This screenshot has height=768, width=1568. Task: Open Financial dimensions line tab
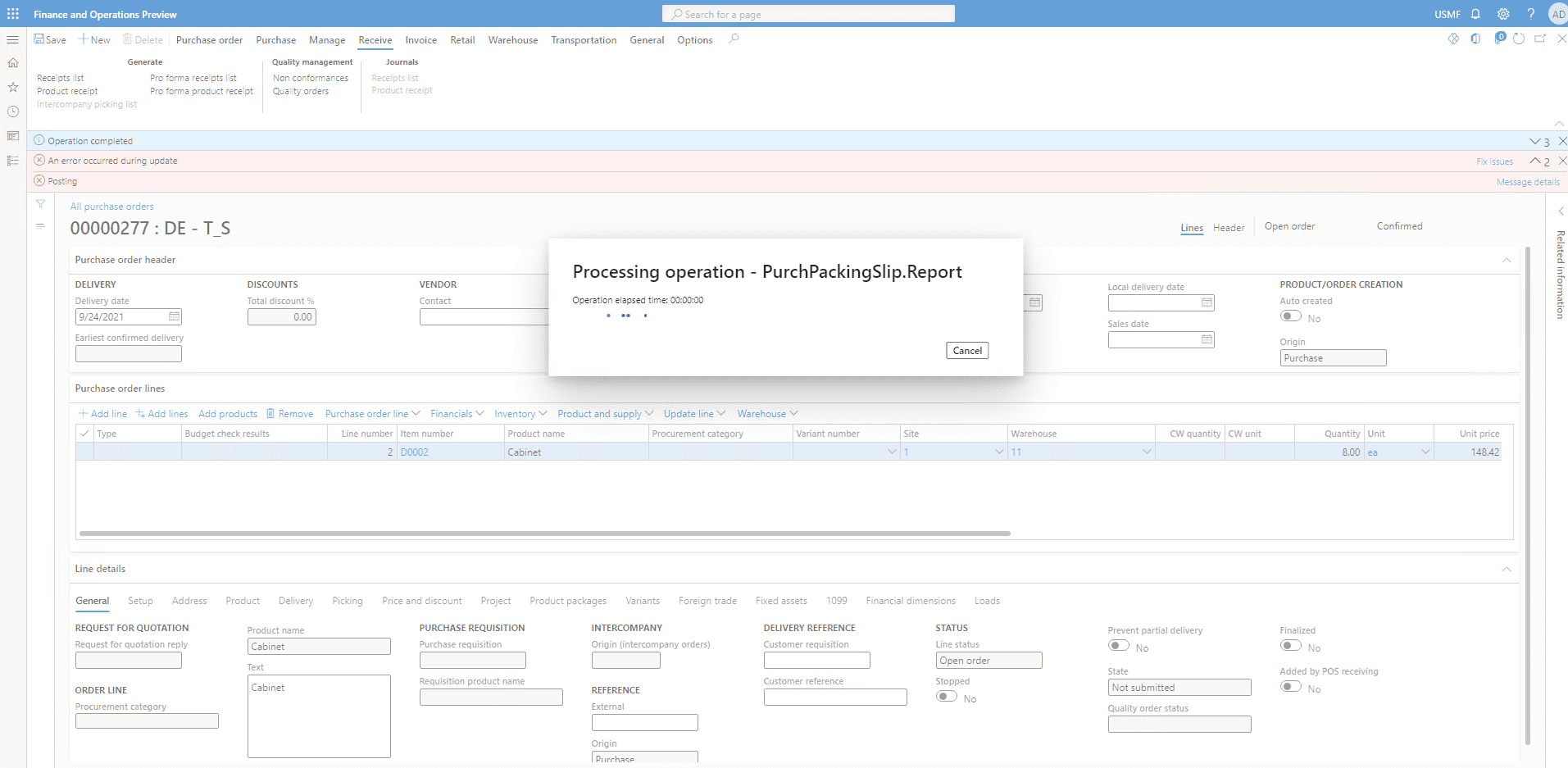tap(911, 601)
